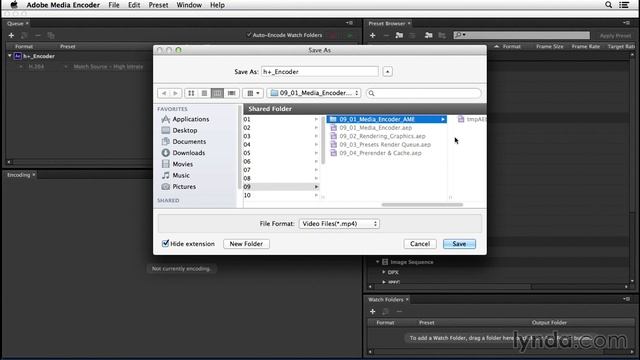Switch Save dialog to list view
This screenshot has width=640, height=360.
(204, 93)
